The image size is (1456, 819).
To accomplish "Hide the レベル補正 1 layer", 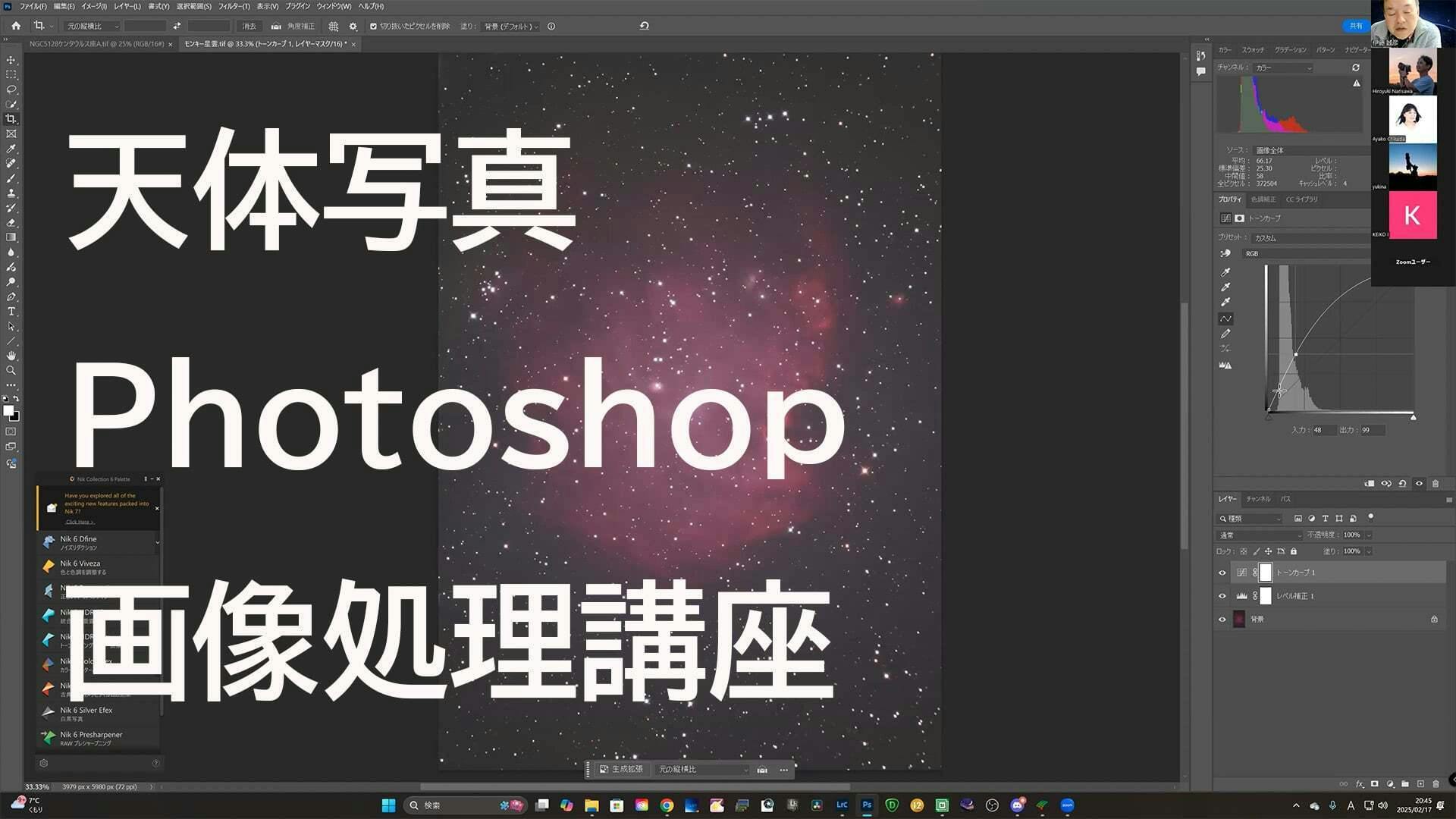I will pos(1222,596).
